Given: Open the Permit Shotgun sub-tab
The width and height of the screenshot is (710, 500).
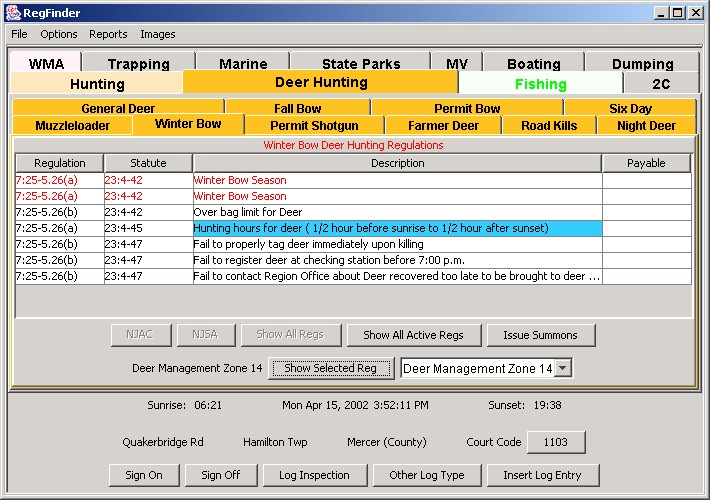Looking at the screenshot, I should 314,125.
